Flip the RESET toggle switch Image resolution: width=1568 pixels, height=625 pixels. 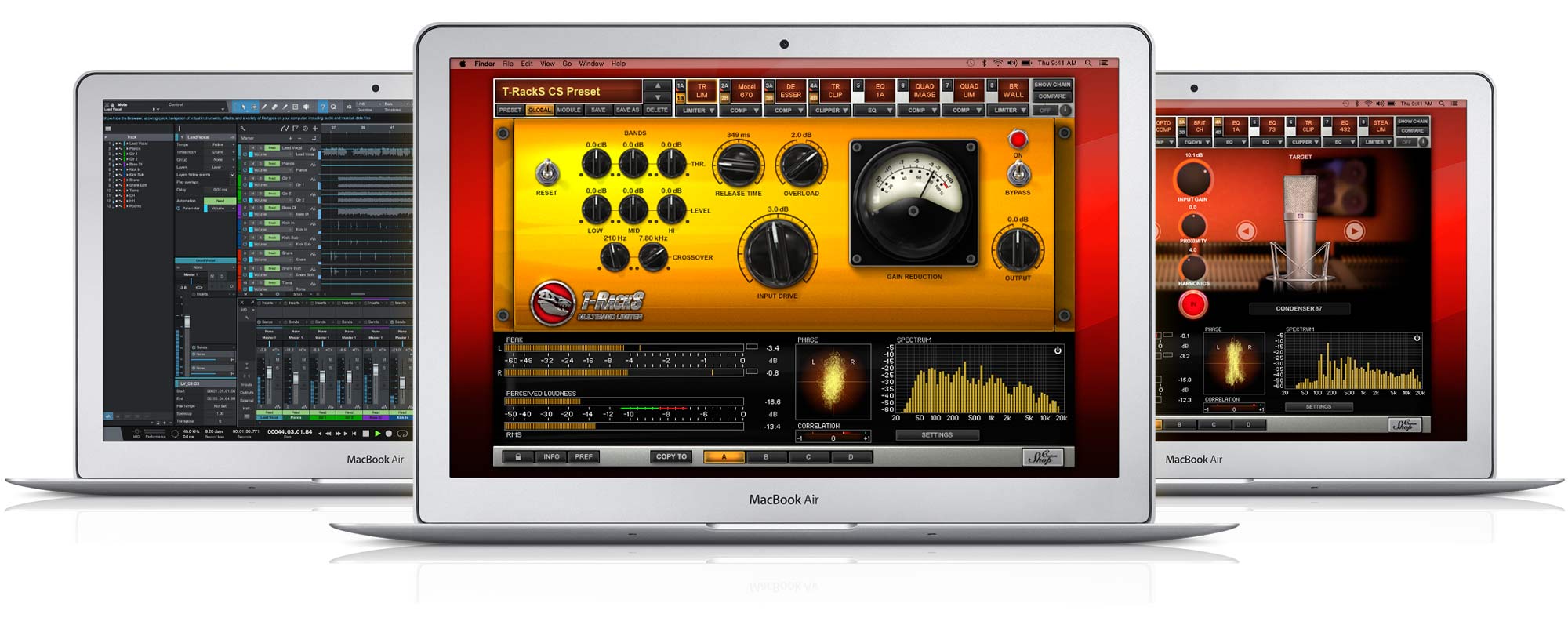[x=546, y=173]
